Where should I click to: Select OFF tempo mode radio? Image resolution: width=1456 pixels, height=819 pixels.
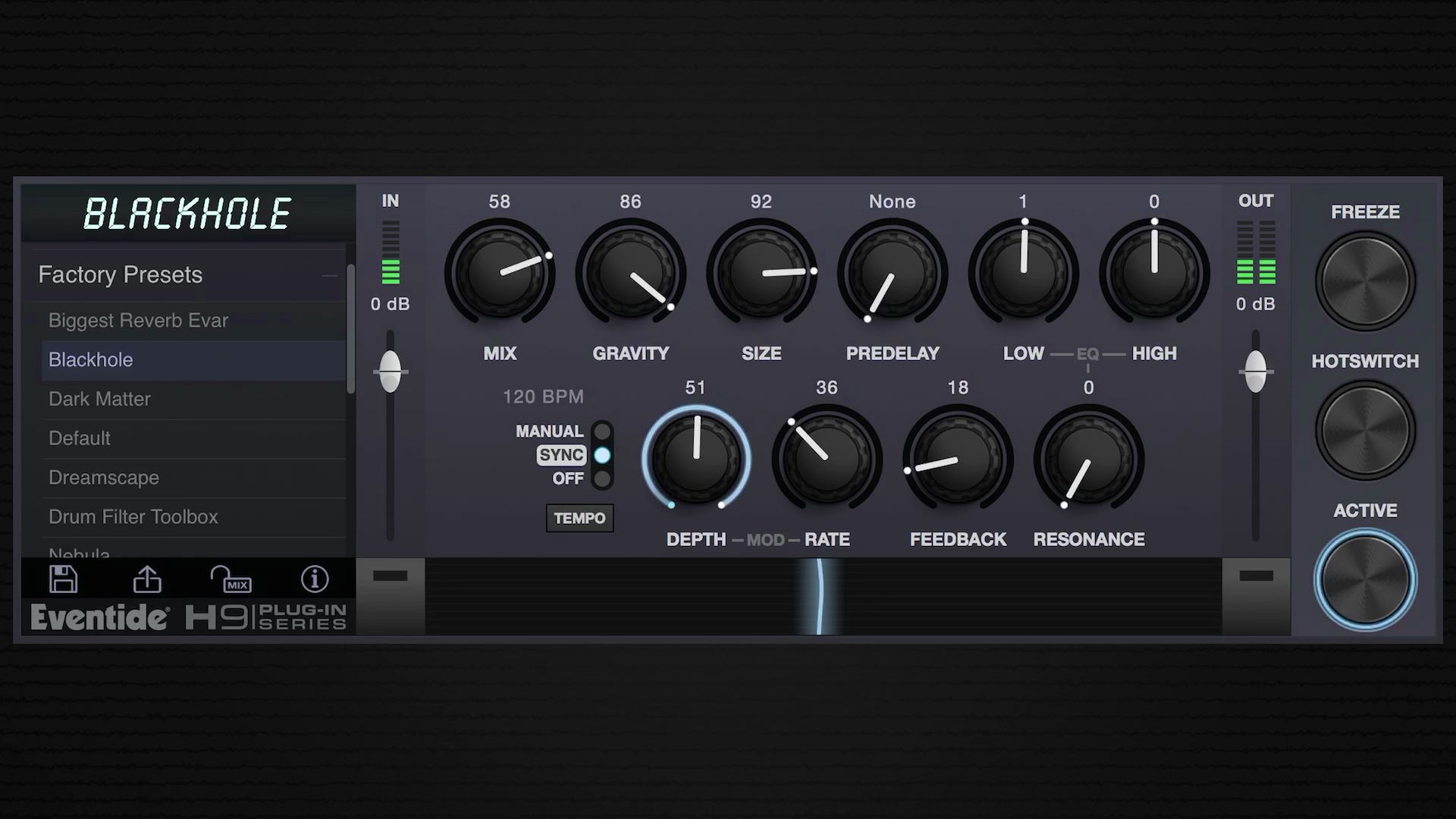coord(602,479)
